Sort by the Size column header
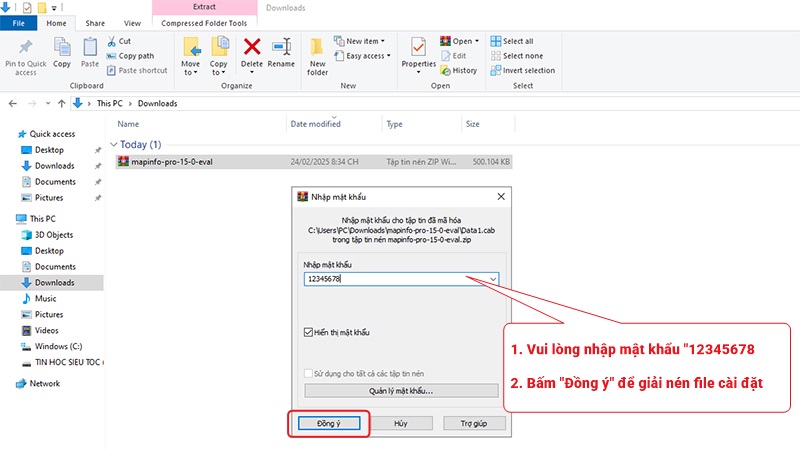 pos(472,124)
